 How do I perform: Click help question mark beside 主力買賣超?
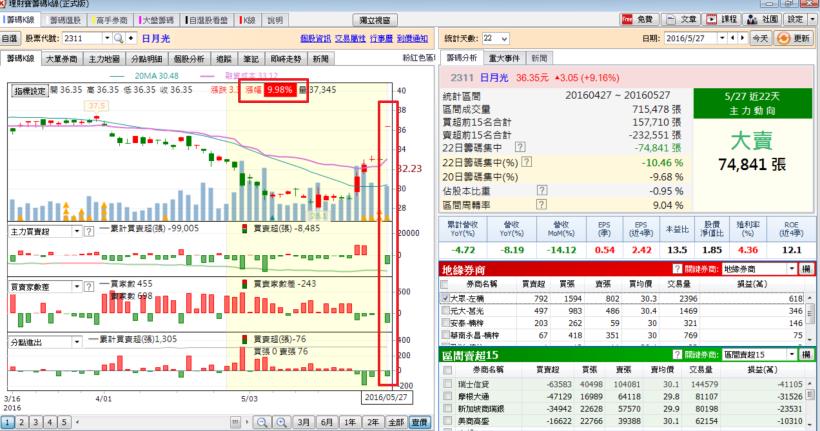tap(89, 231)
